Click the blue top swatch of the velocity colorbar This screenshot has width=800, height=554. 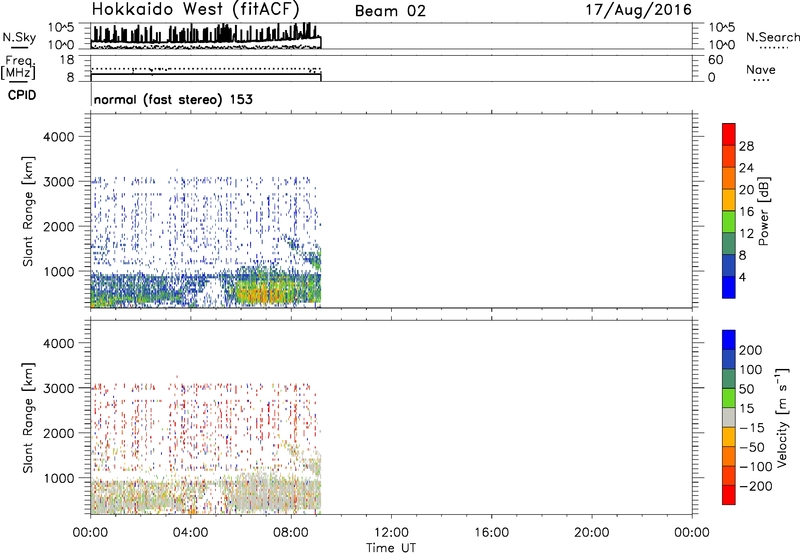pyautogui.click(x=729, y=340)
